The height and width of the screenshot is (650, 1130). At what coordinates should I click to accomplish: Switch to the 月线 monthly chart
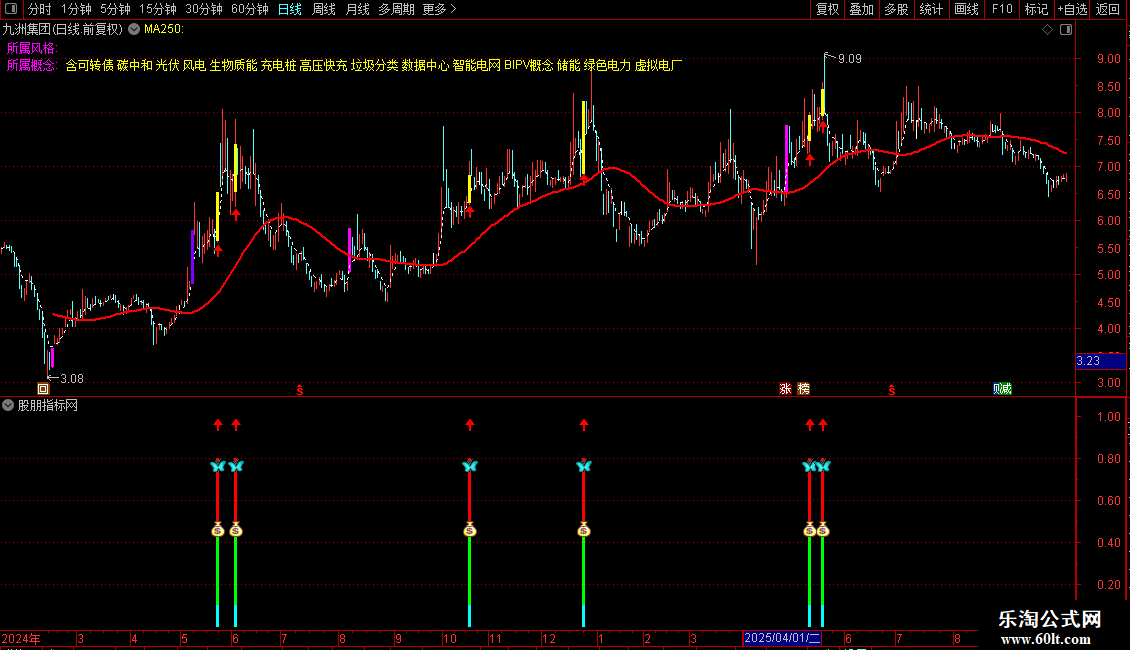click(x=357, y=9)
